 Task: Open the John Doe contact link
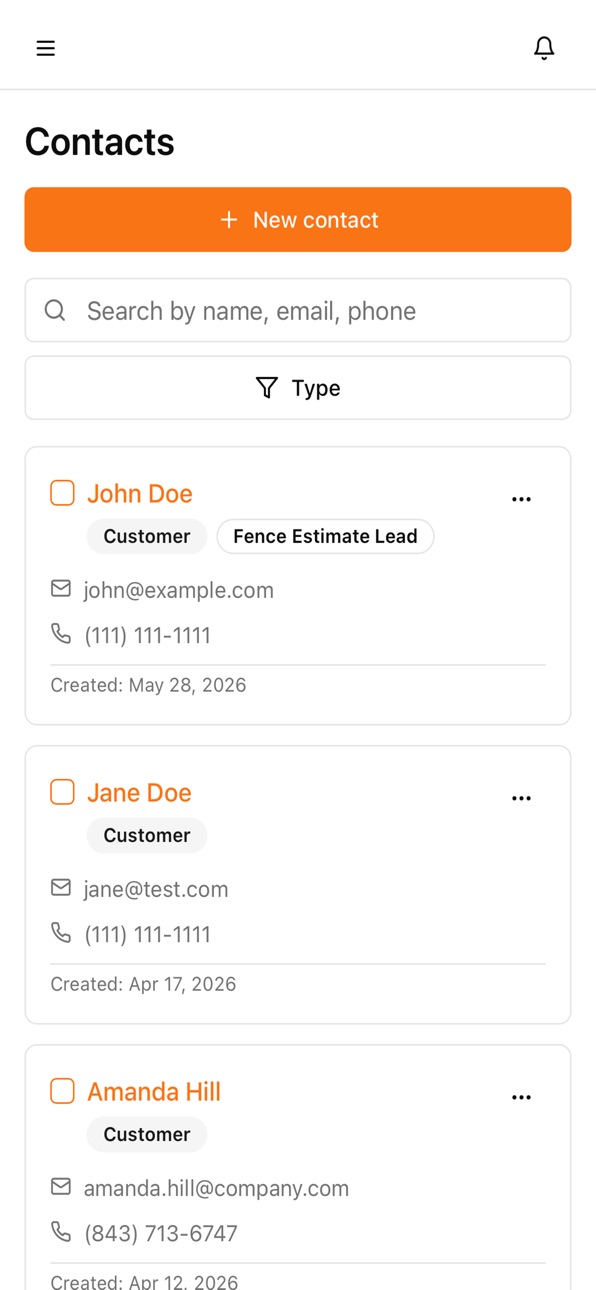coord(140,493)
